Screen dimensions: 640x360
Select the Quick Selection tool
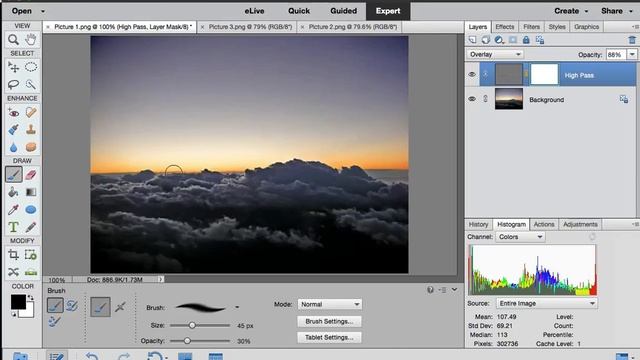tap(31, 84)
